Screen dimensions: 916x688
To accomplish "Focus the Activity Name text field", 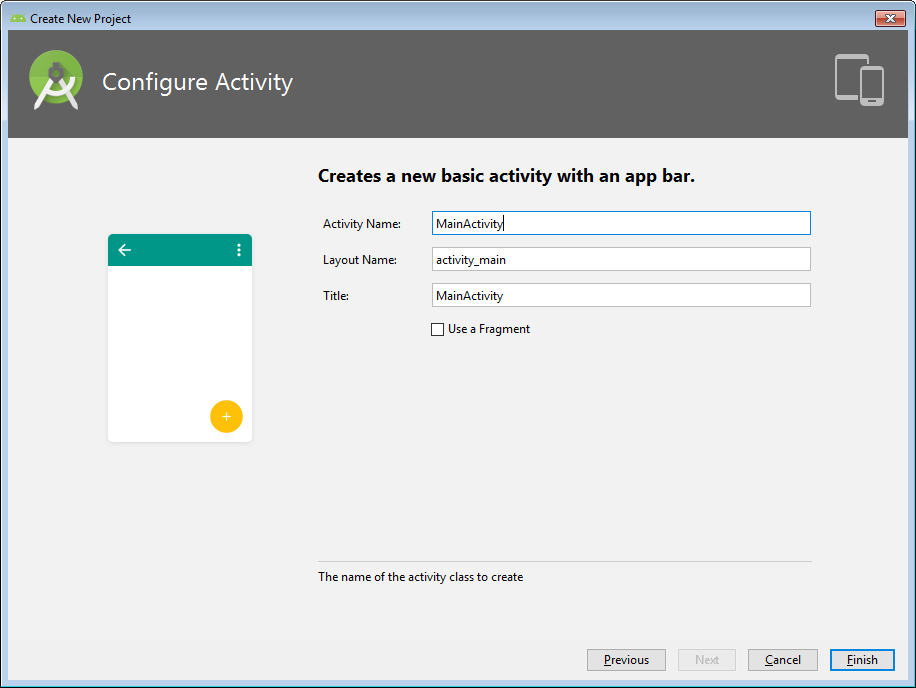I will [x=620, y=223].
